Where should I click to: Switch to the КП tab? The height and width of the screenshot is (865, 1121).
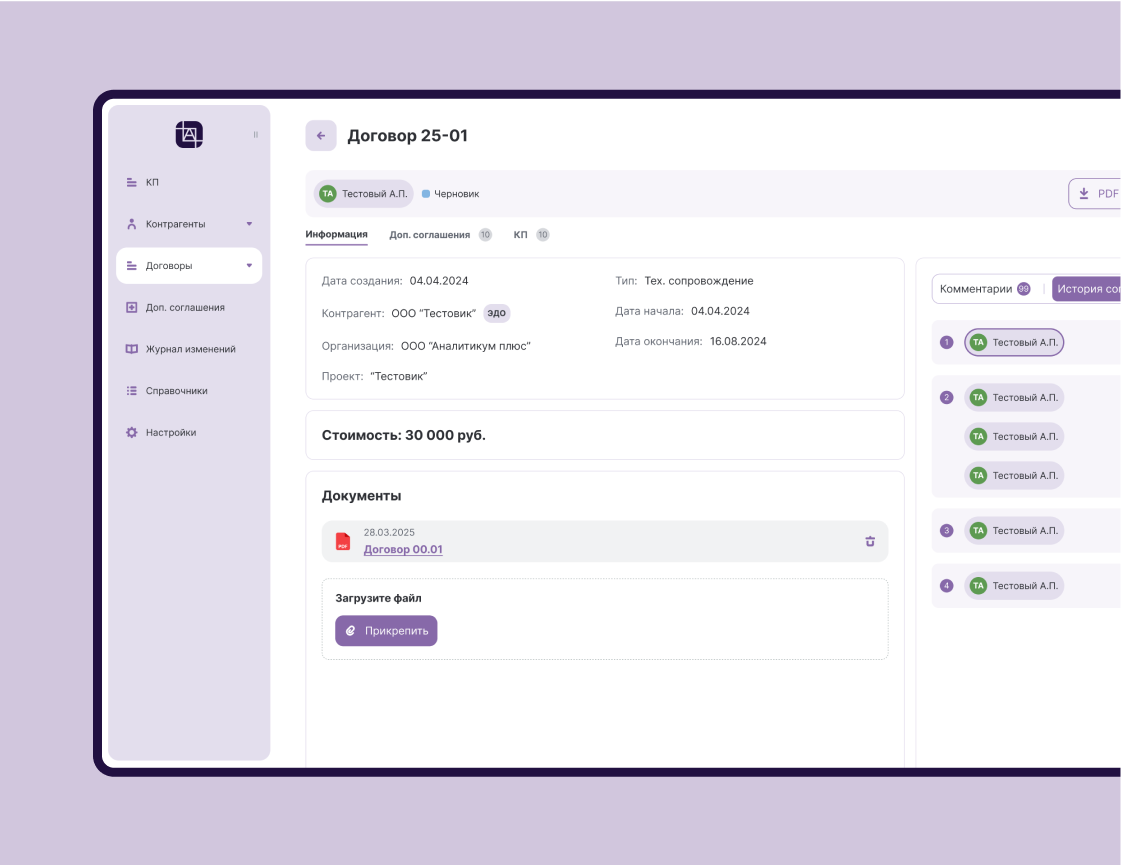(531, 234)
